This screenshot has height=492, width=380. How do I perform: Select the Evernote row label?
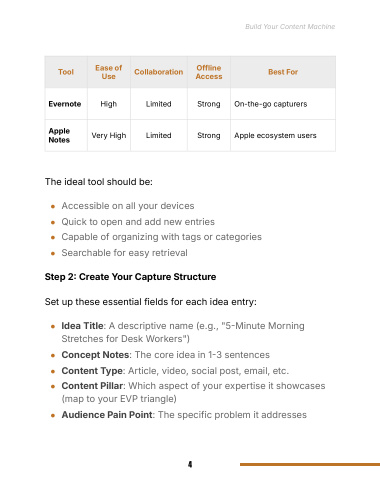[x=65, y=104]
